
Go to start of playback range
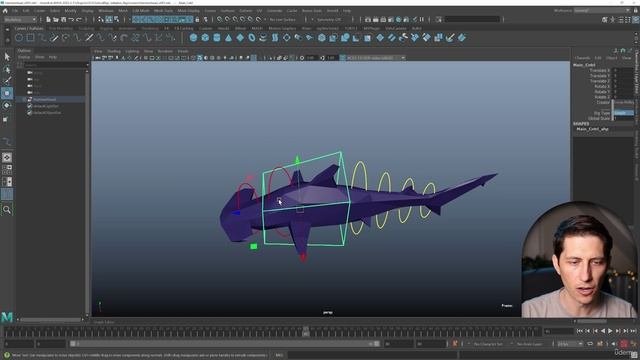580,331
